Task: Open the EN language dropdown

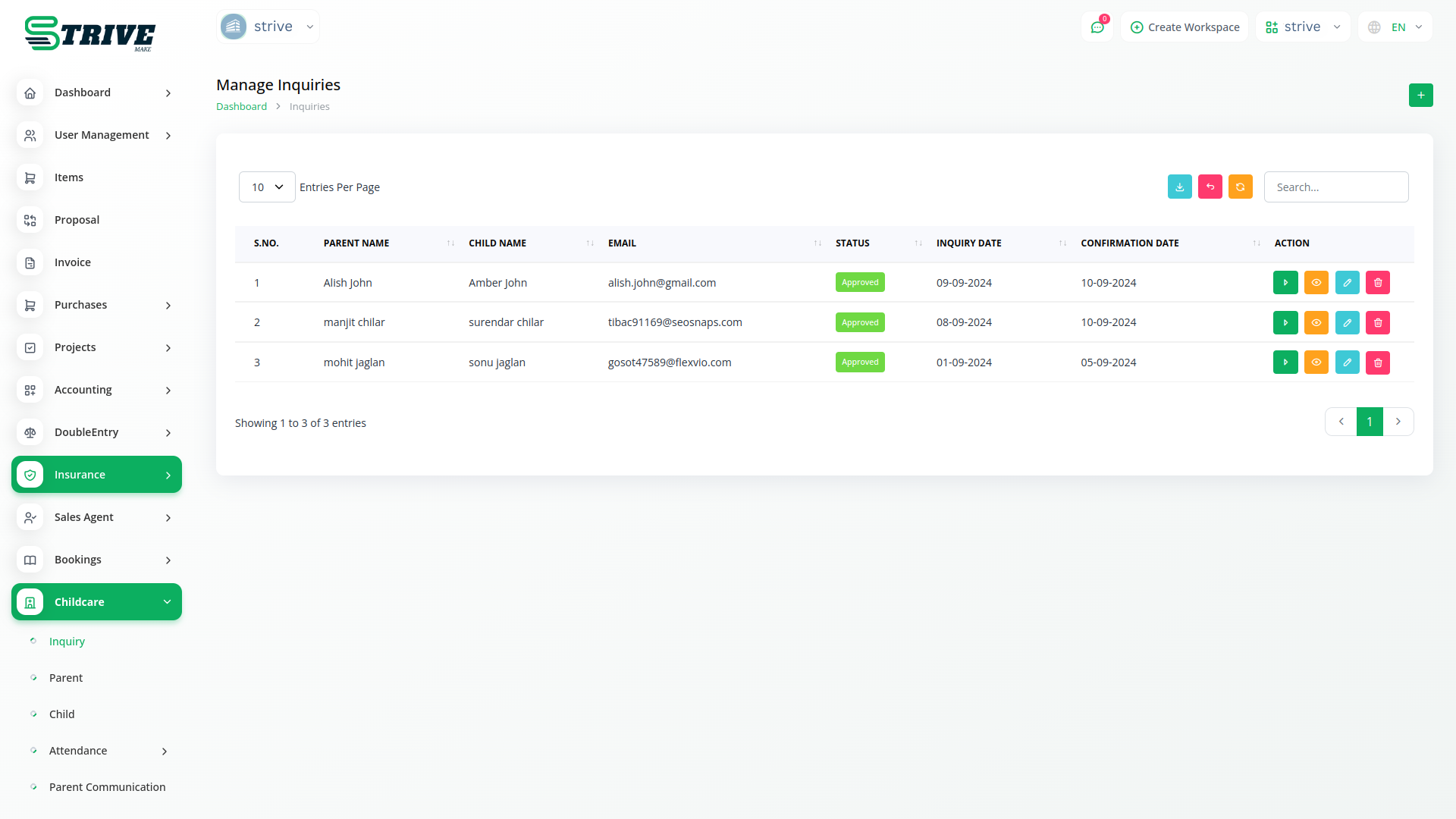Action: [1397, 27]
